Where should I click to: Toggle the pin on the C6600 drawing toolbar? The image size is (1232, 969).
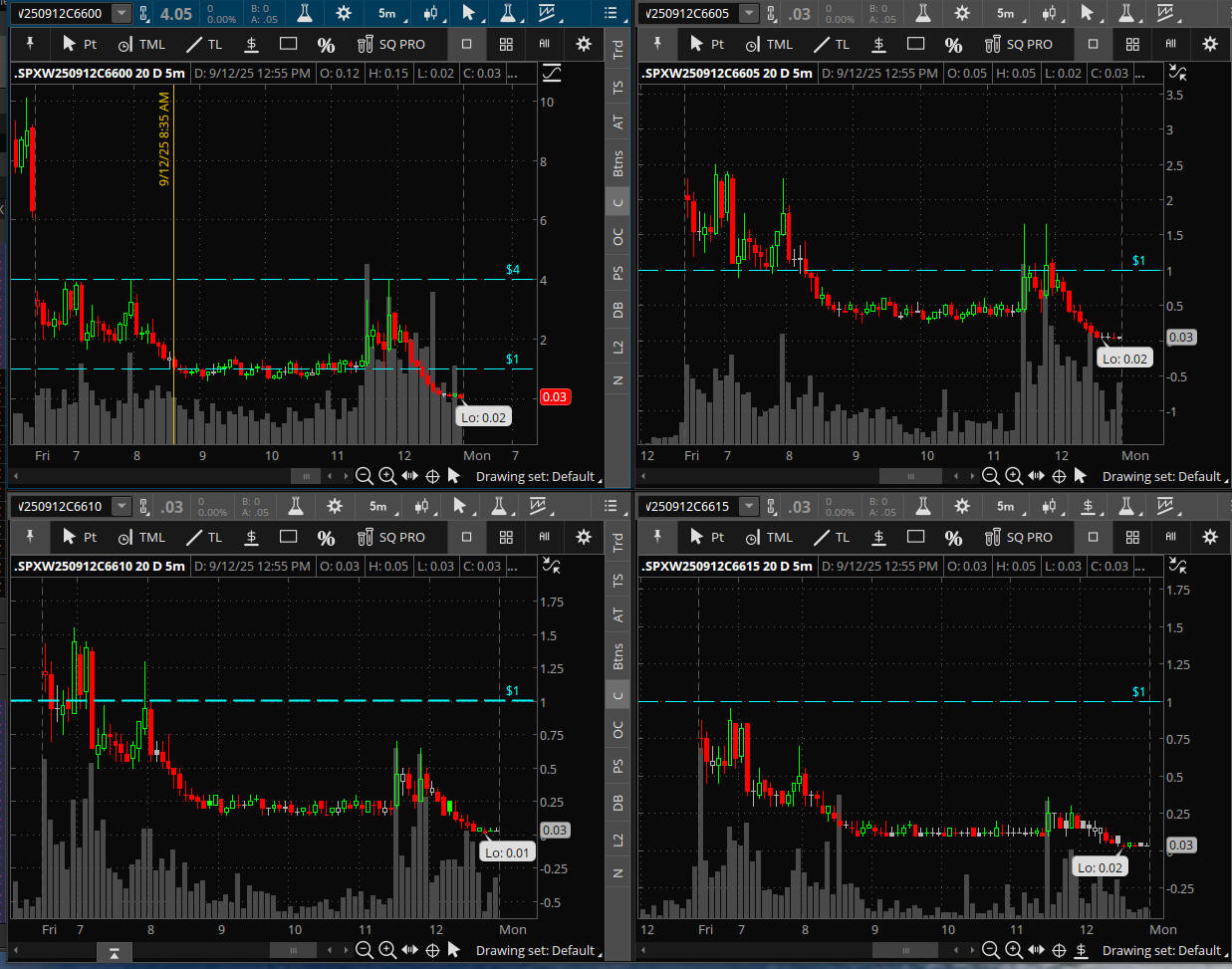tap(30, 44)
